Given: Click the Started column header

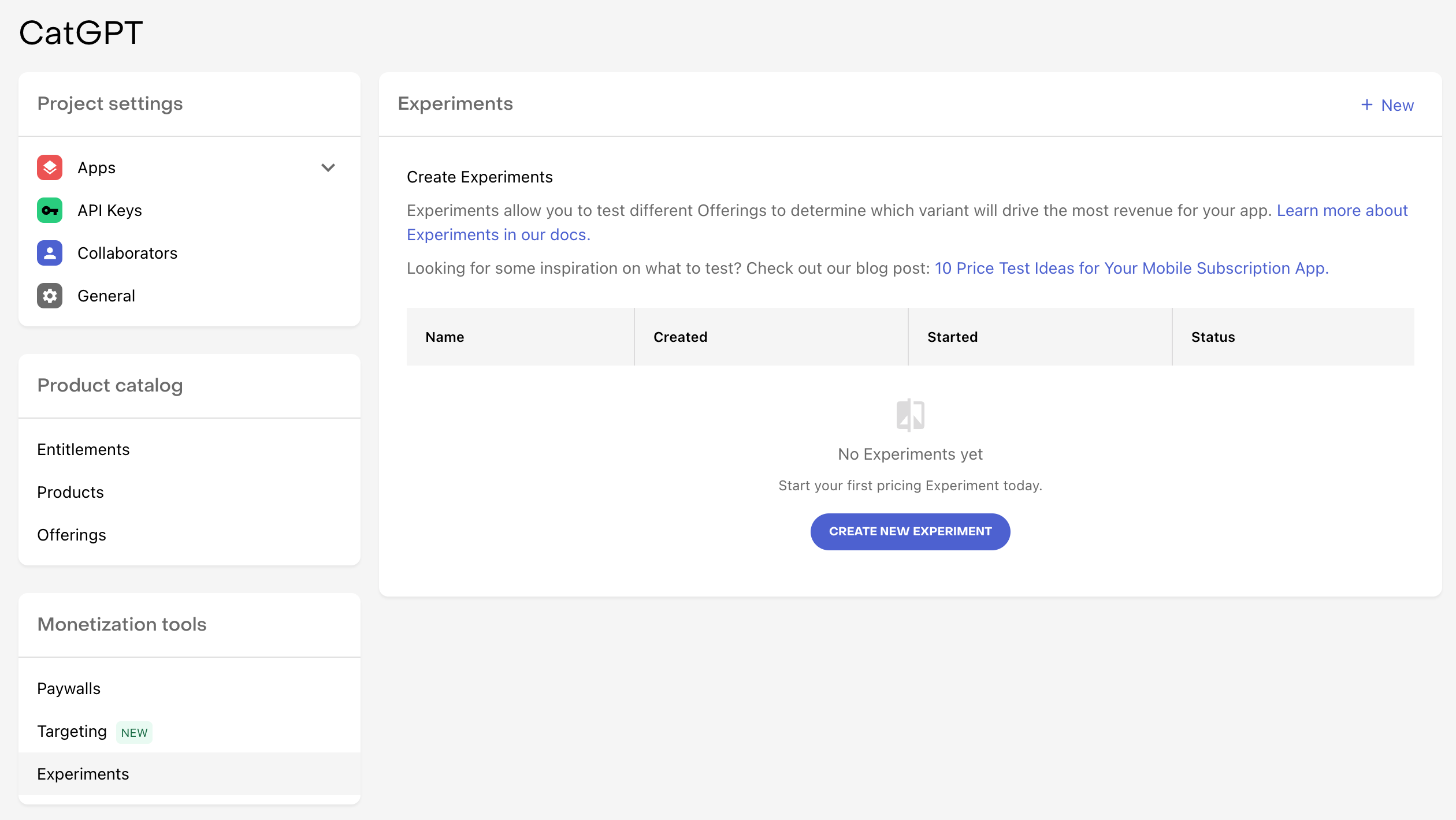Looking at the screenshot, I should pos(1040,337).
